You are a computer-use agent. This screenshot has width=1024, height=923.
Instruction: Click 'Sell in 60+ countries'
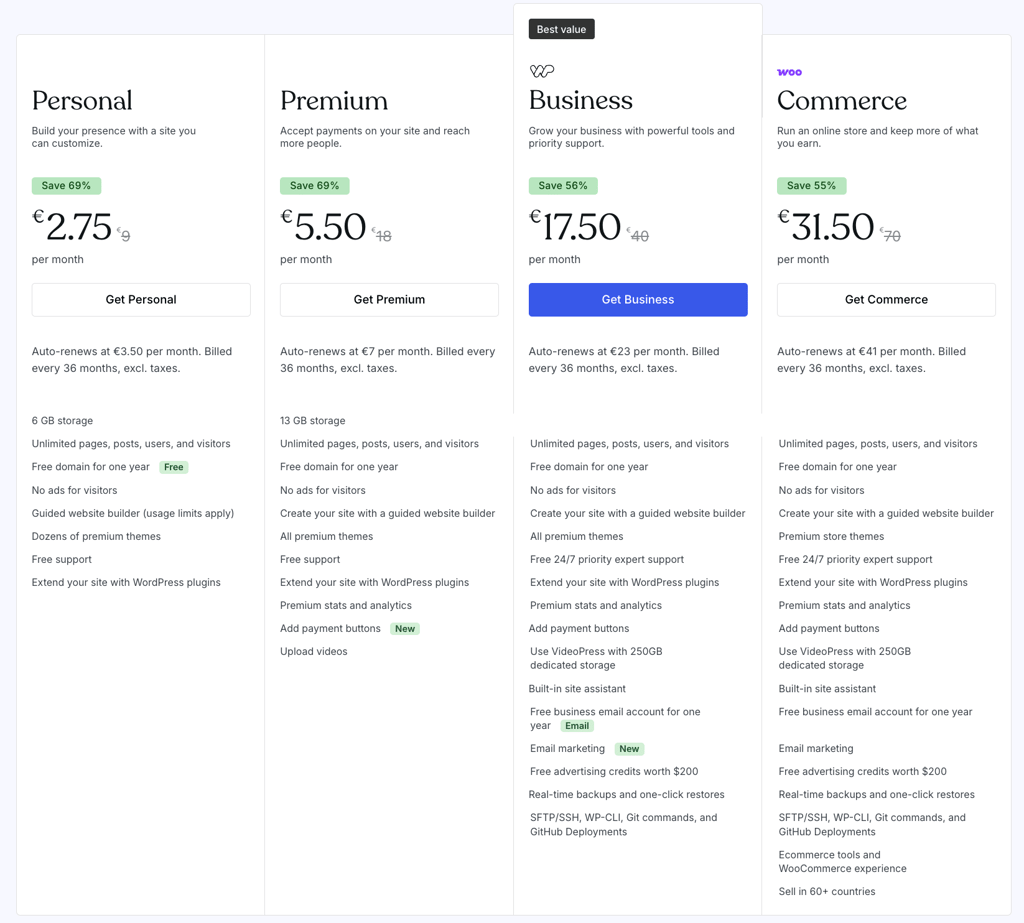pyautogui.click(x=827, y=892)
